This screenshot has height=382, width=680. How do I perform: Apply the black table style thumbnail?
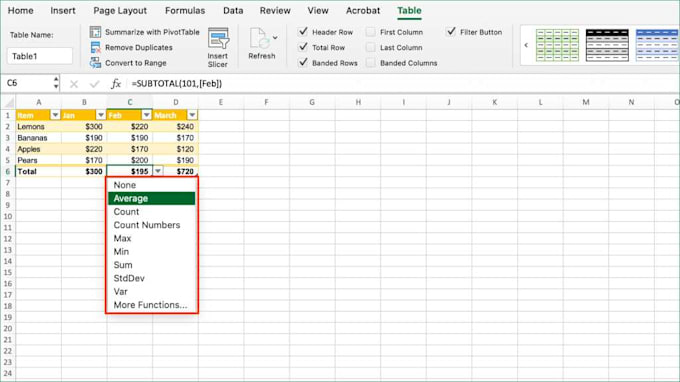coord(607,45)
